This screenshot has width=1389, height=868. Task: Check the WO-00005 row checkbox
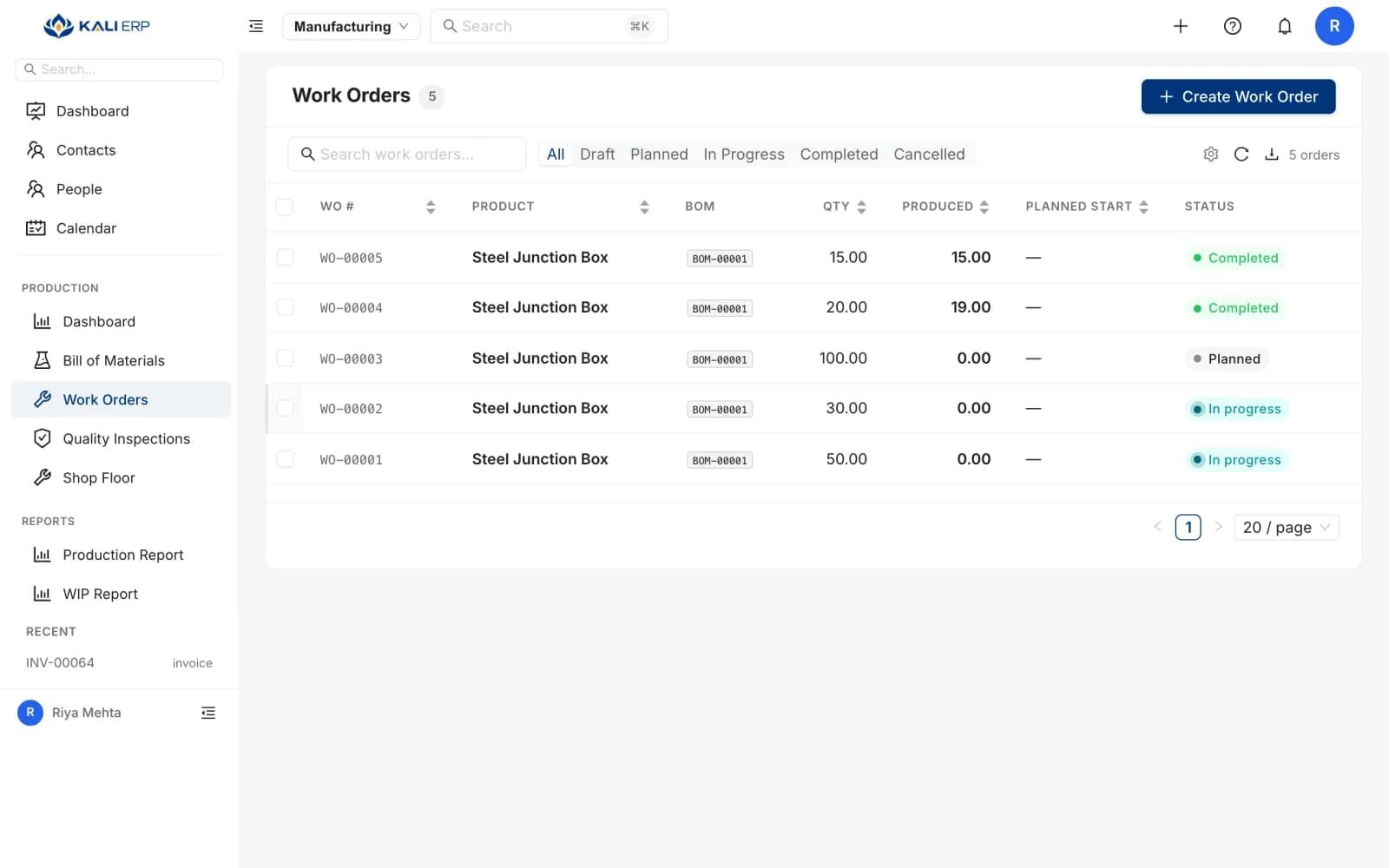[x=285, y=257]
